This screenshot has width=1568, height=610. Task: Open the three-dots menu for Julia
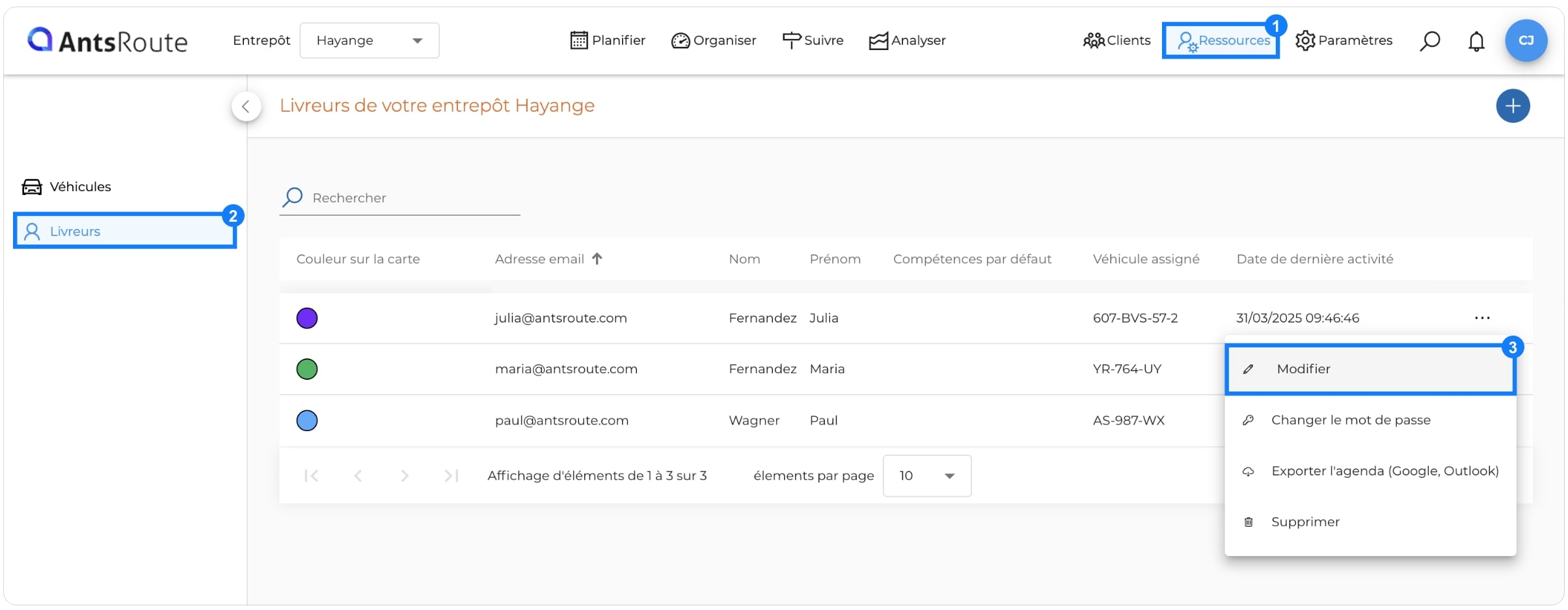pyautogui.click(x=1482, y=318)
